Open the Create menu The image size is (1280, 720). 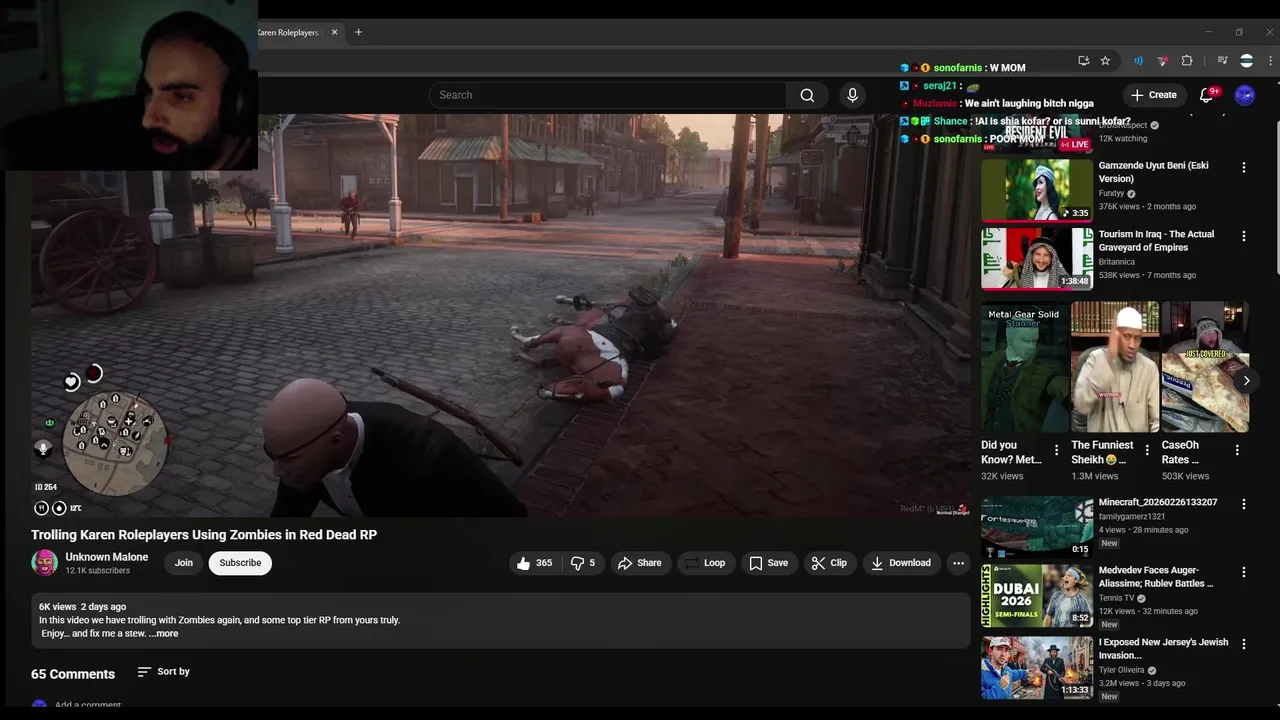click(1154, 95)
